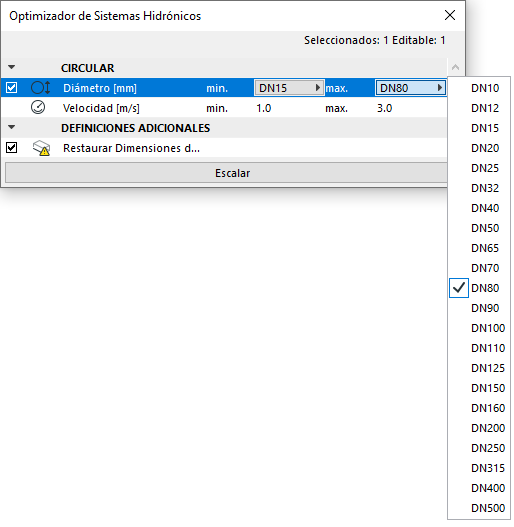Choose DN150 as maximum diameter

[x=479, y=388]
